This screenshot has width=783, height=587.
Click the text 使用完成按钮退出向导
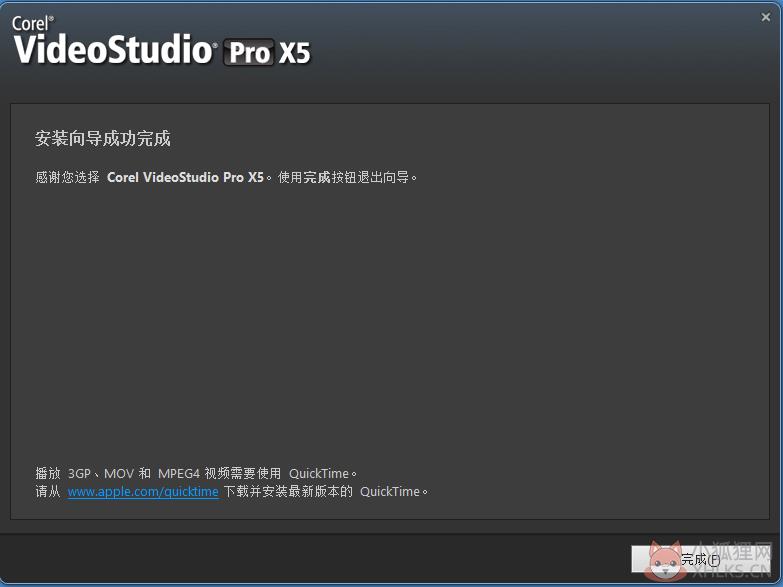click(x=348, y=177)
